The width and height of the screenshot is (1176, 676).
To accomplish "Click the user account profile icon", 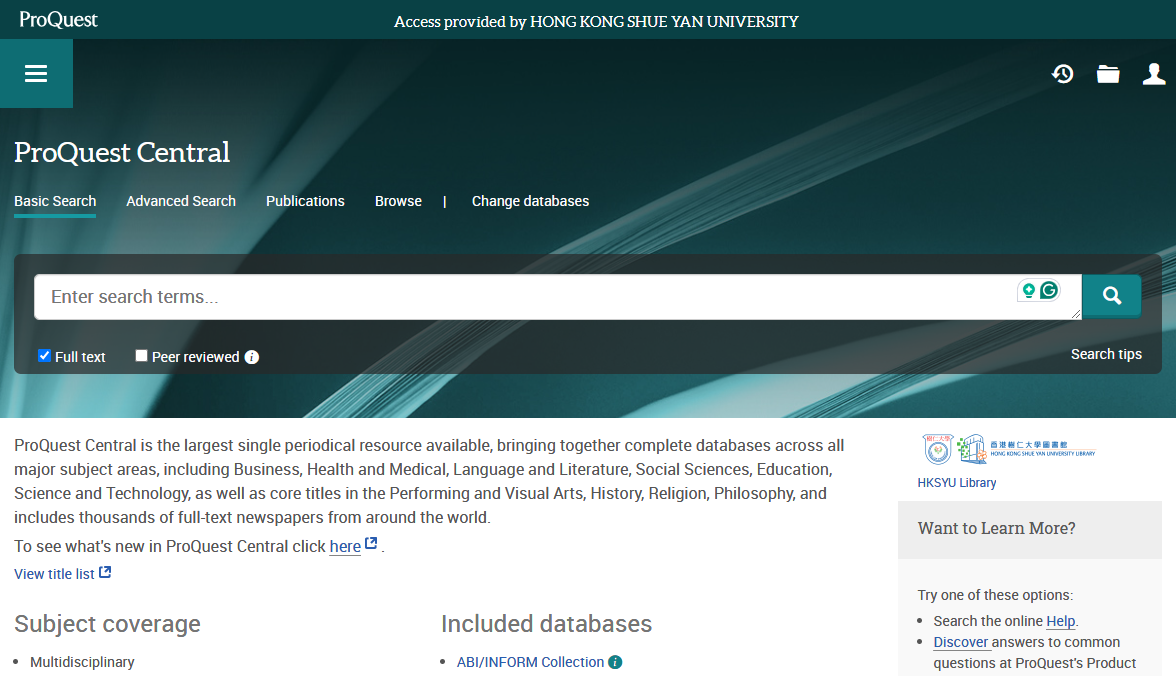I will 1154,74.
